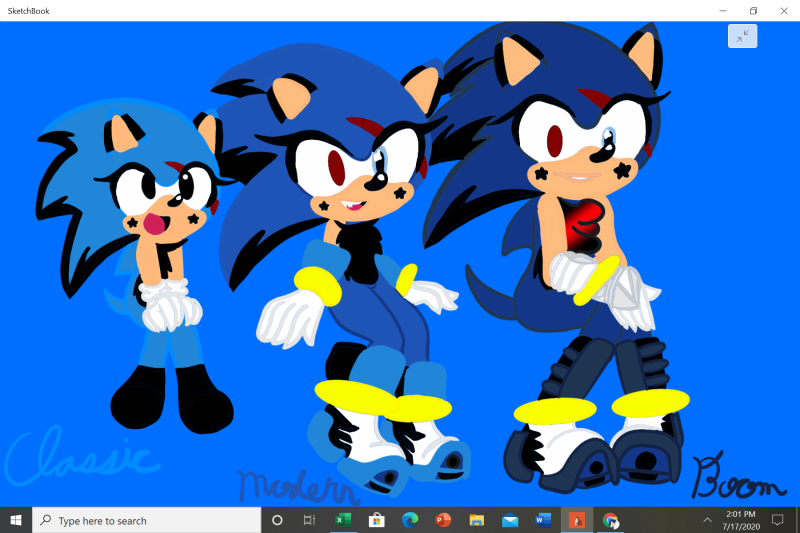Open PowerPoint from the taskbar

442,520
